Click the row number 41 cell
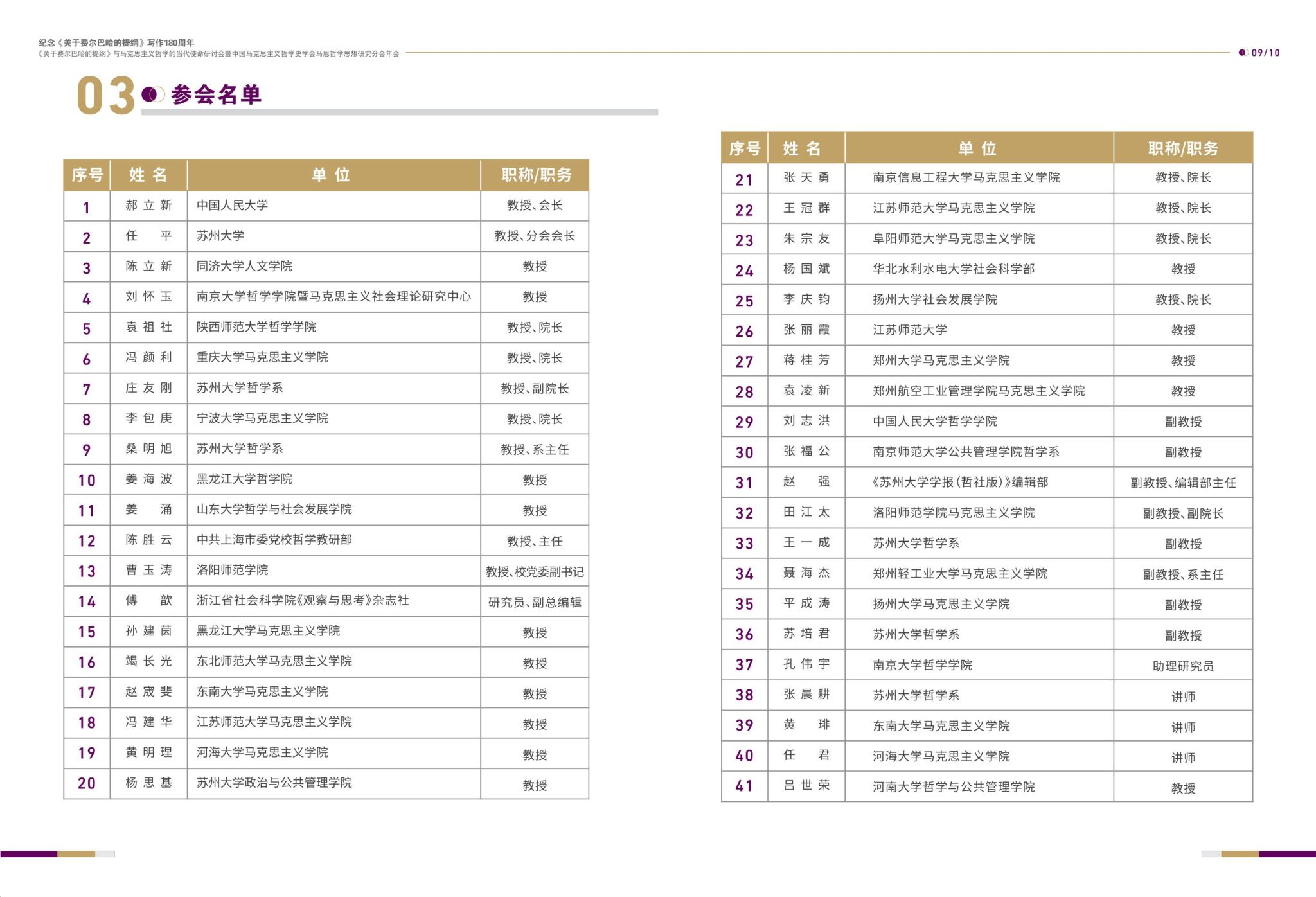Image resolution: width=1316 pixels, height=897 pixels. [x=744, y=786]
